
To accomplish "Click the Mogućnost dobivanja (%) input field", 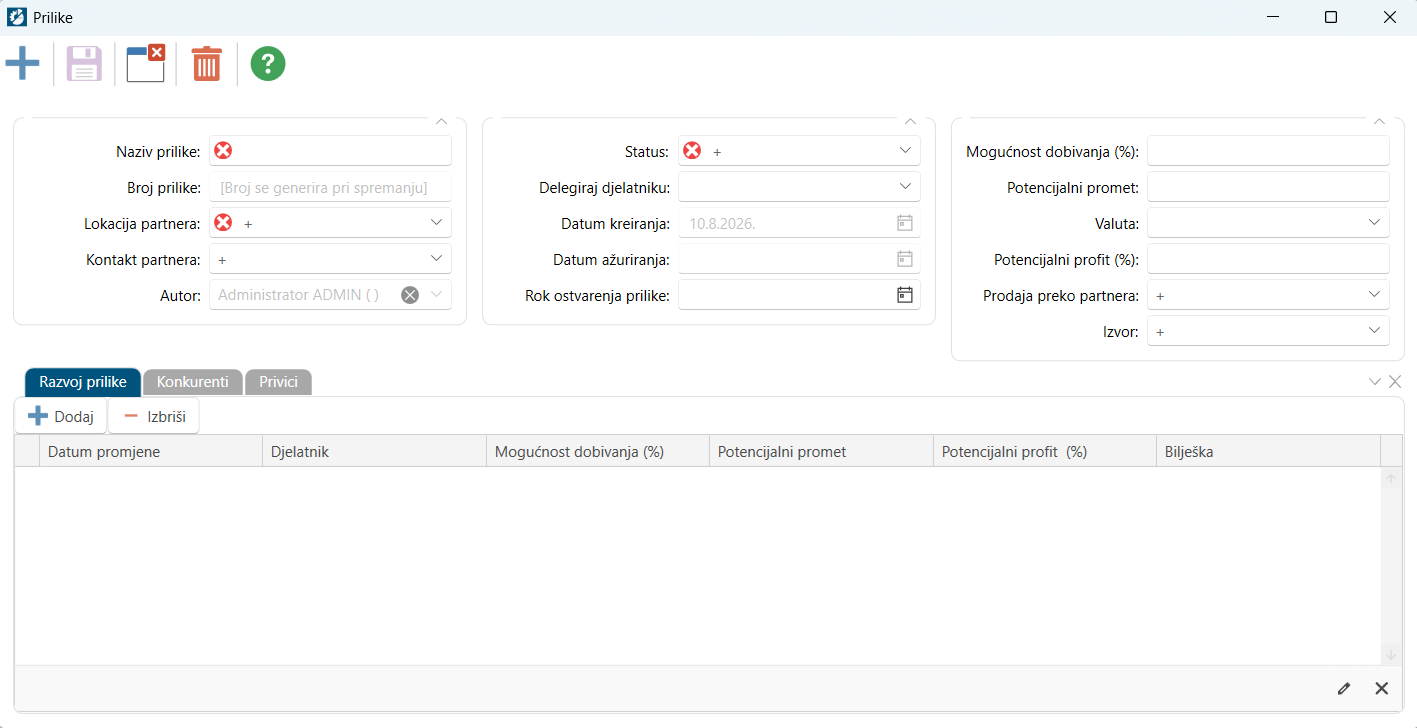I will pos(1268,151).
